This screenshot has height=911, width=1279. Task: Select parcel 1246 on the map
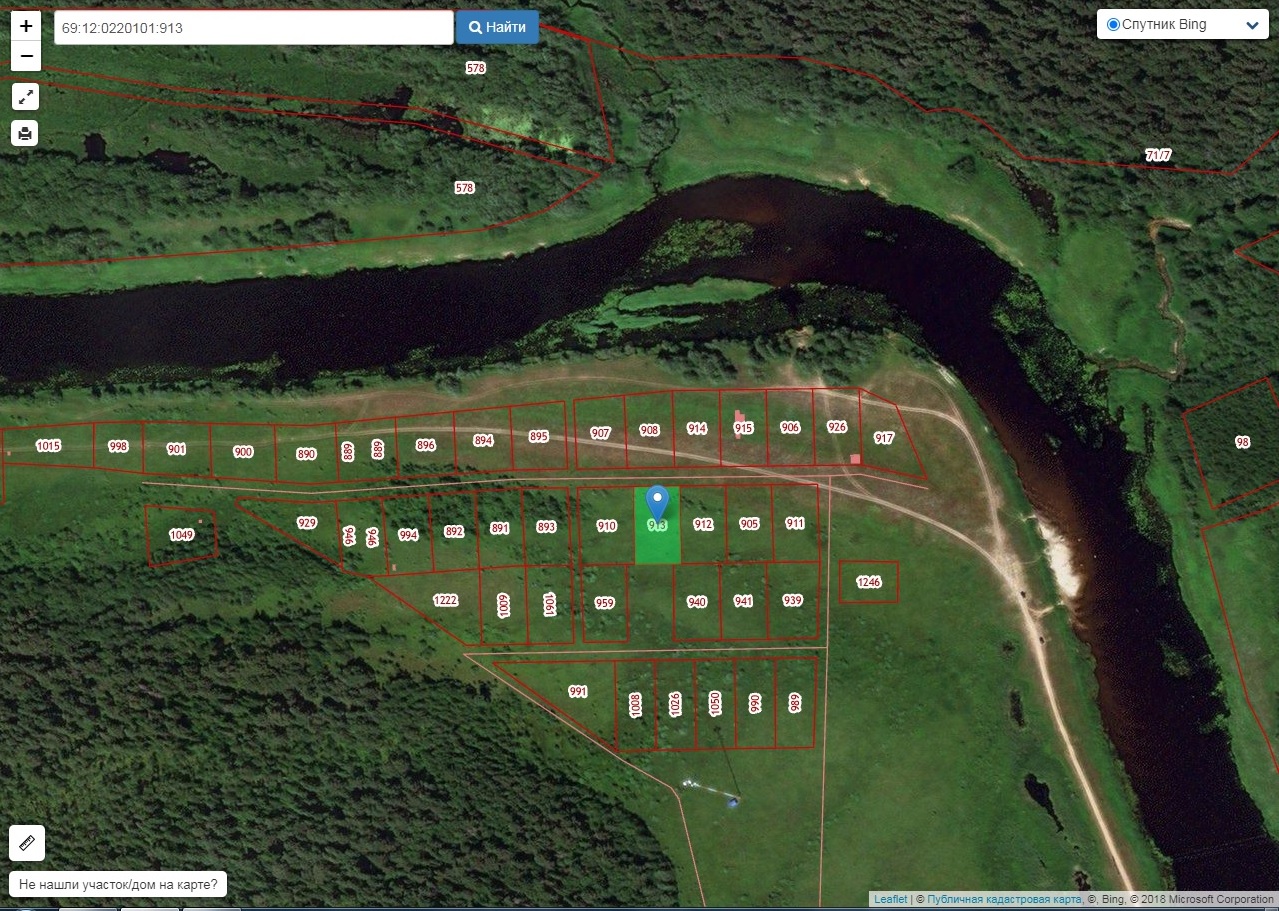pyautogui.click(x=868, y=582)
